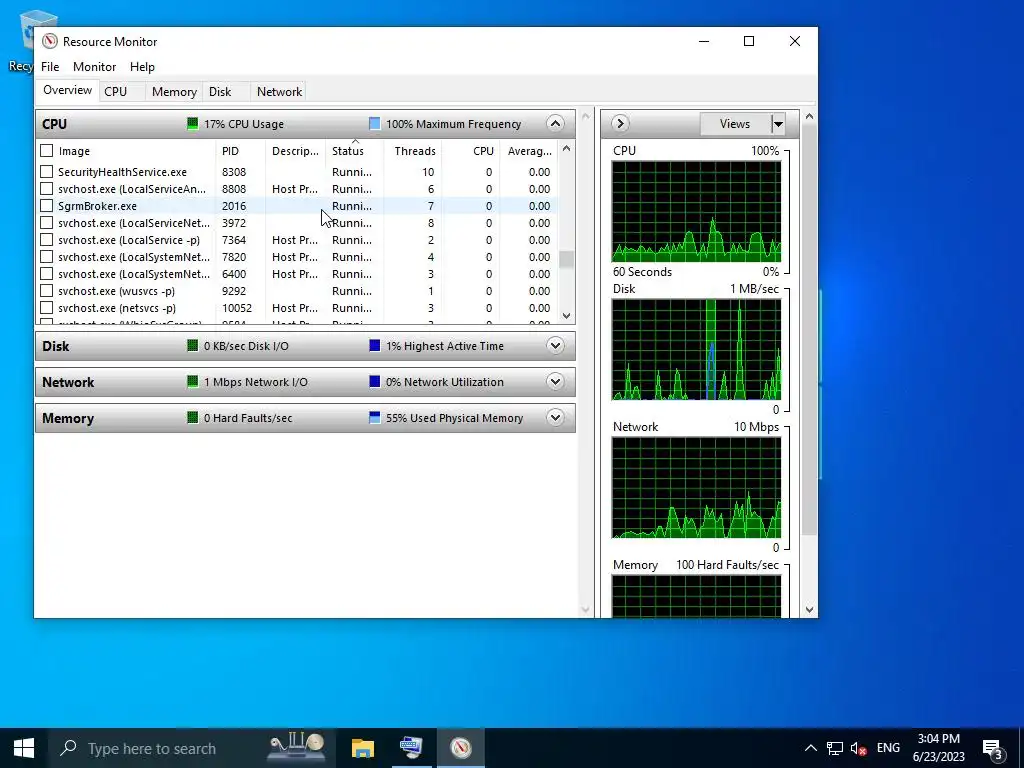Check the svchost.exe PID 7820 checkbox
The image size is (1024, 768).
point(46,257)
